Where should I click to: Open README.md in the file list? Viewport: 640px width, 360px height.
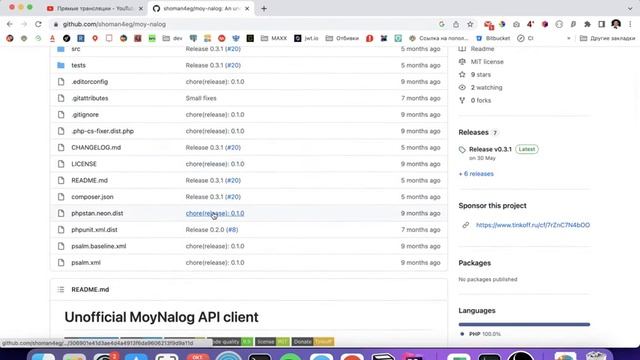pyautogui.click(x=89, y=180)
